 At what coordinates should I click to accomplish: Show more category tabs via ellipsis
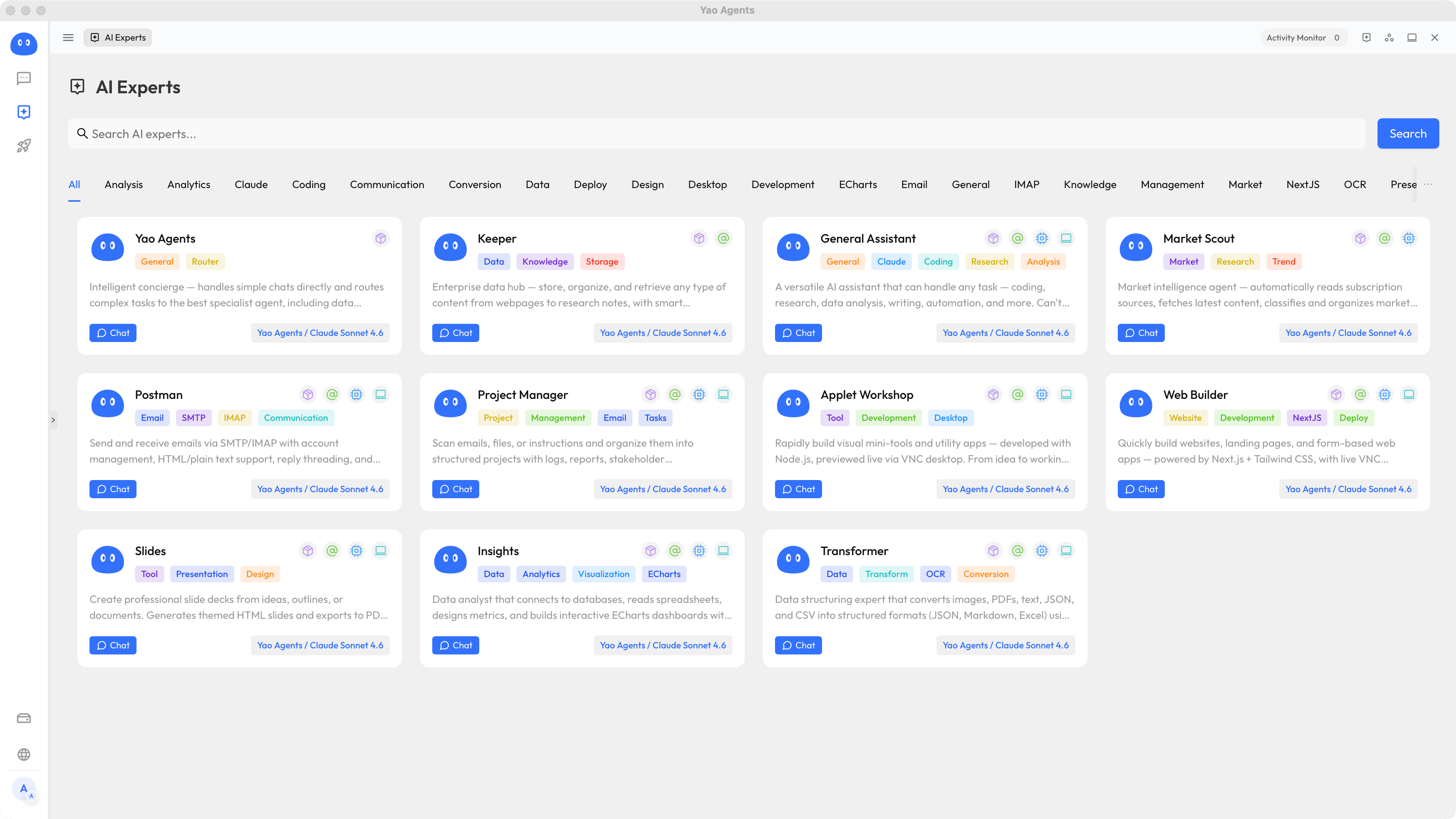click(1428, 184)
